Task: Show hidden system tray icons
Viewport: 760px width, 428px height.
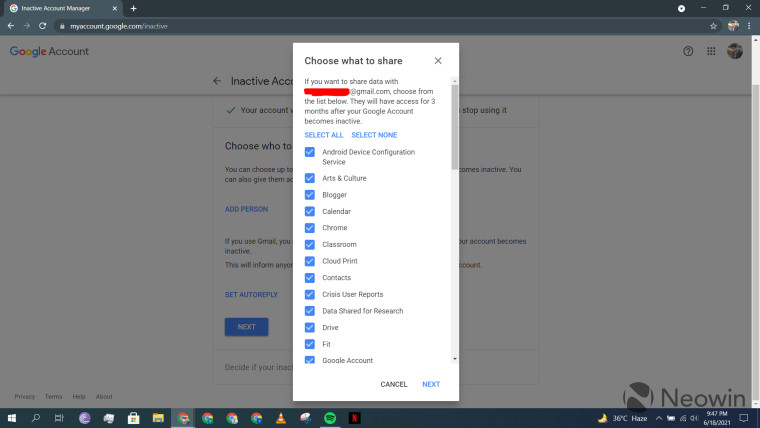Action: (x=659, y=418)
